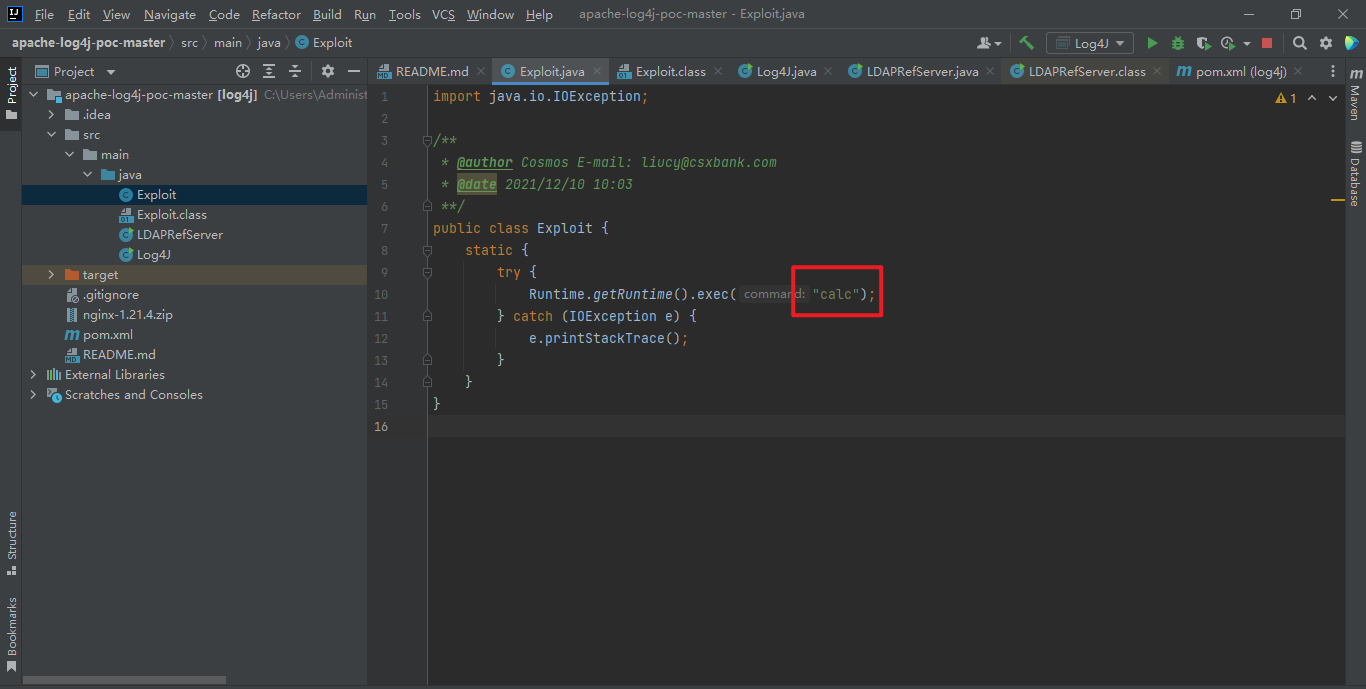Select nginx-1.21.4.zip in project tree
Viewport: 1366px width, 689px height.
(128, 315)
